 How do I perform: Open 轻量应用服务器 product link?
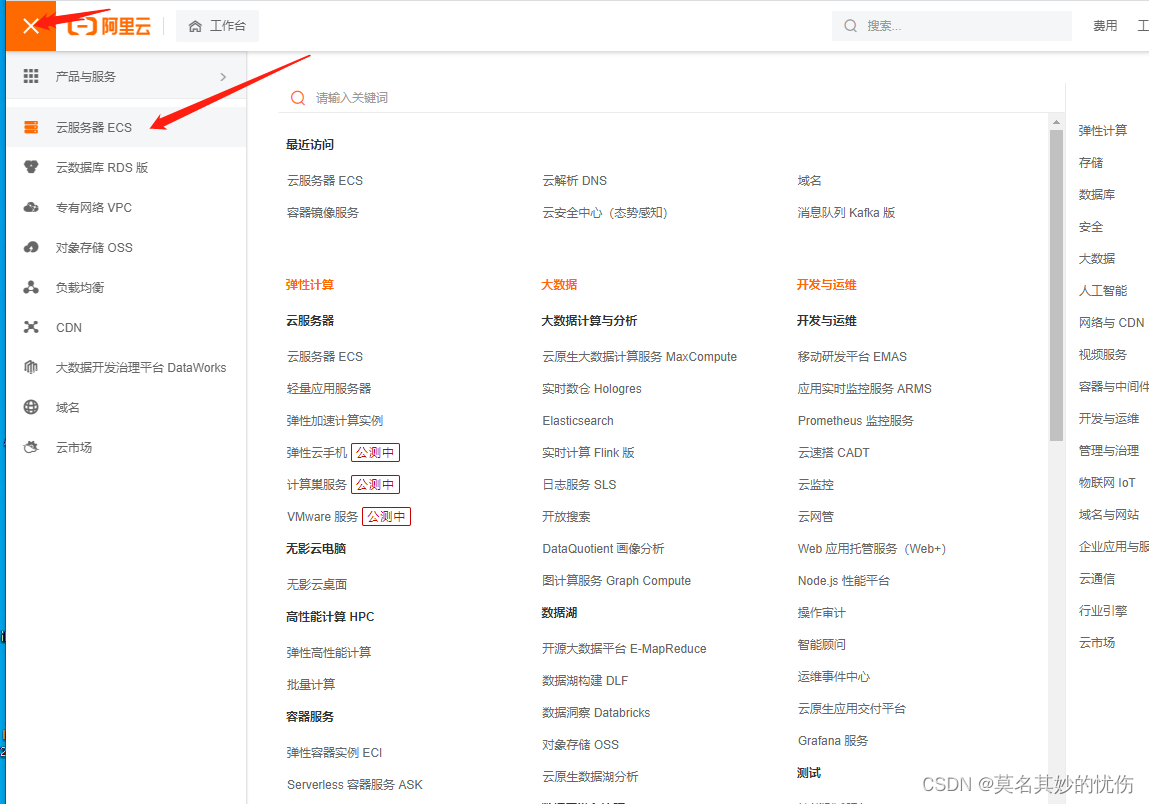pyautogui.click(x=329, y=388)
